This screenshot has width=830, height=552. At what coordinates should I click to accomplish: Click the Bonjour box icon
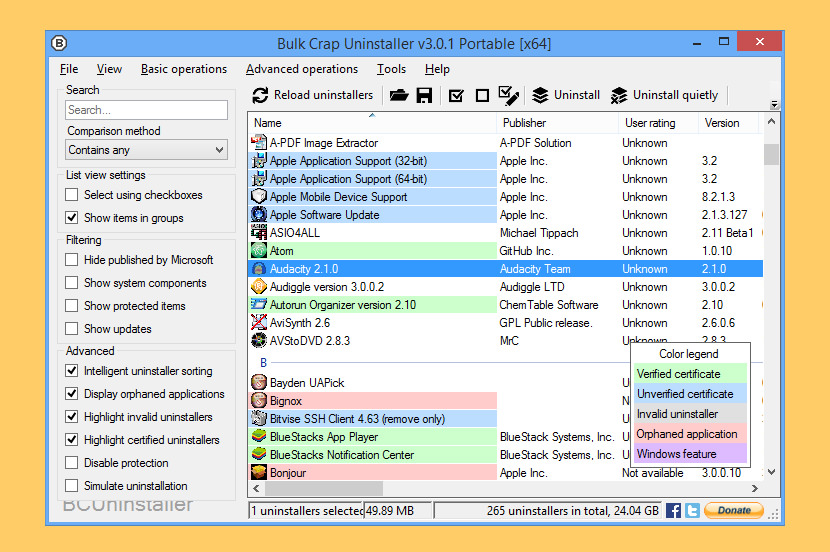coord(259,472)
